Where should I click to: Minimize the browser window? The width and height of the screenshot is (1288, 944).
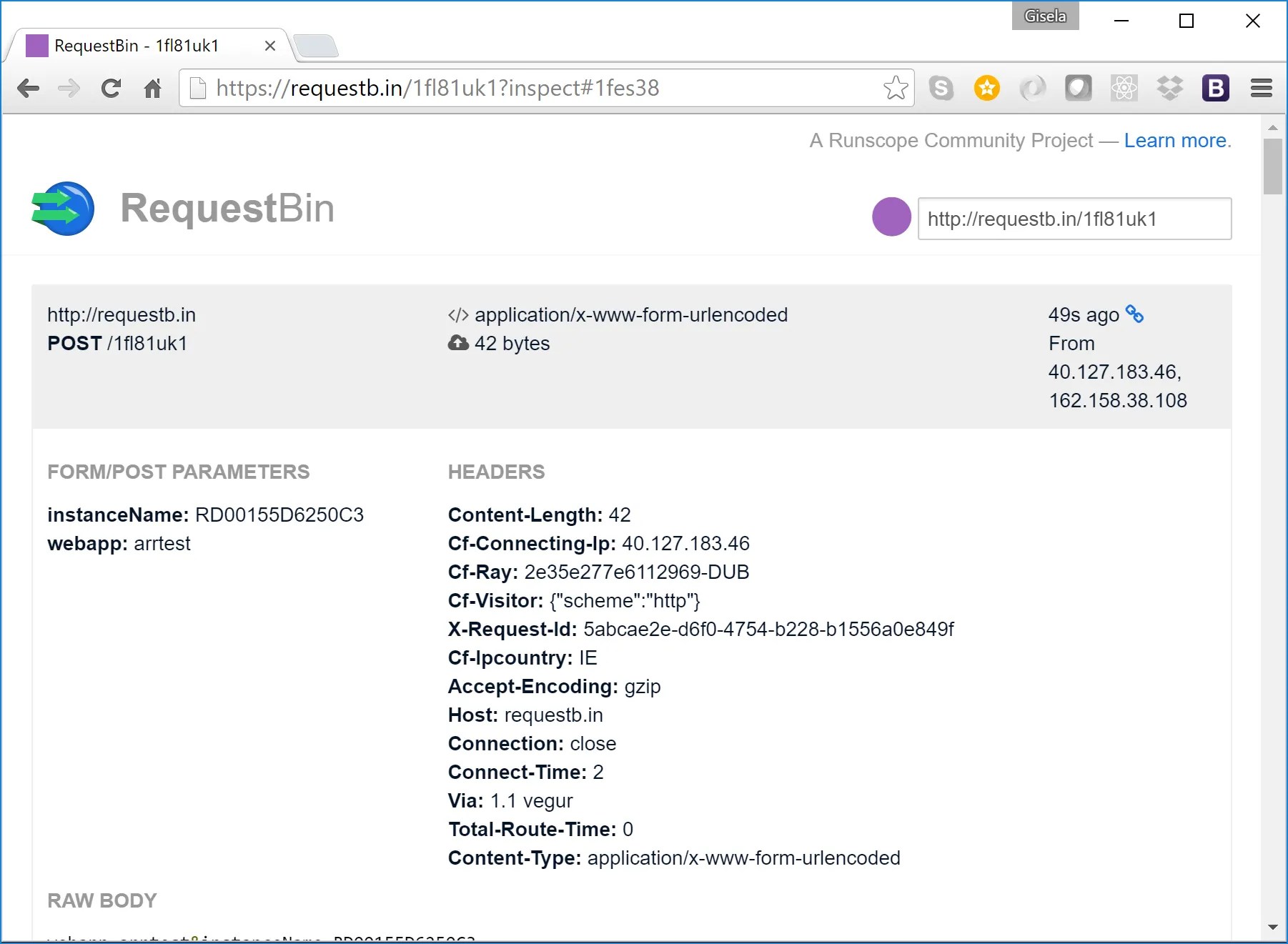point(1121,21)
